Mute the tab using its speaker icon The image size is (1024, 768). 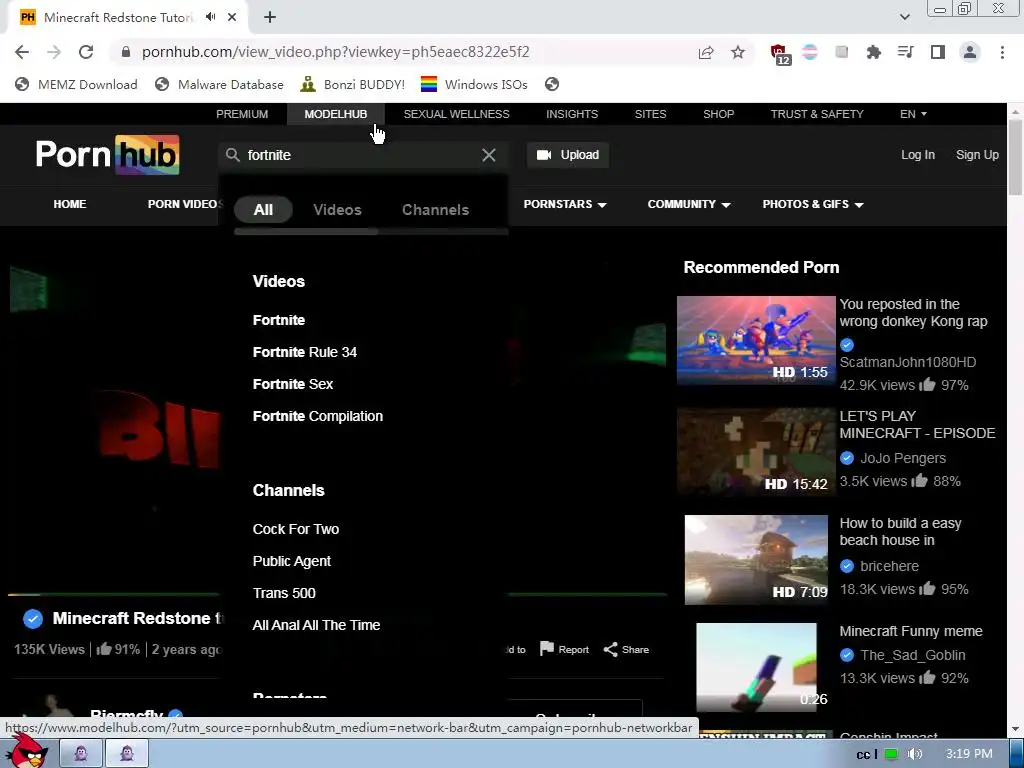210,17
